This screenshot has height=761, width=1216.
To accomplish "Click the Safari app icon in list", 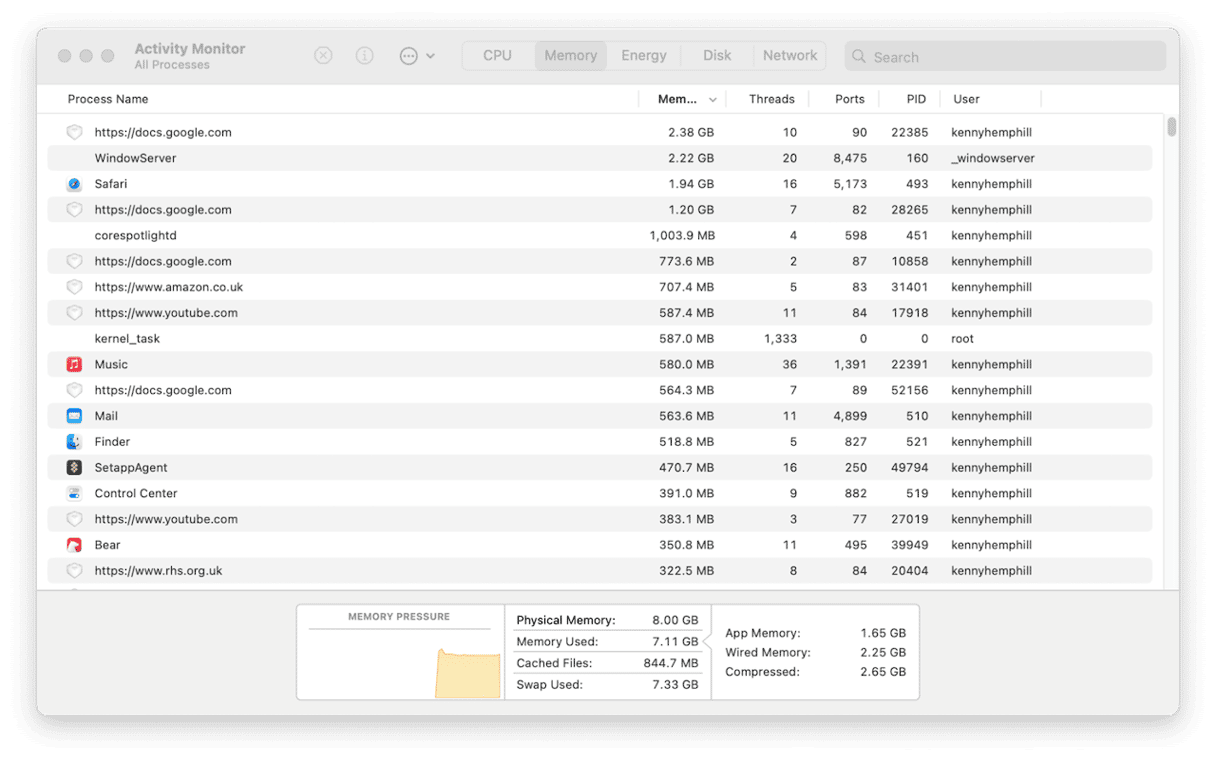I will 74,184.
